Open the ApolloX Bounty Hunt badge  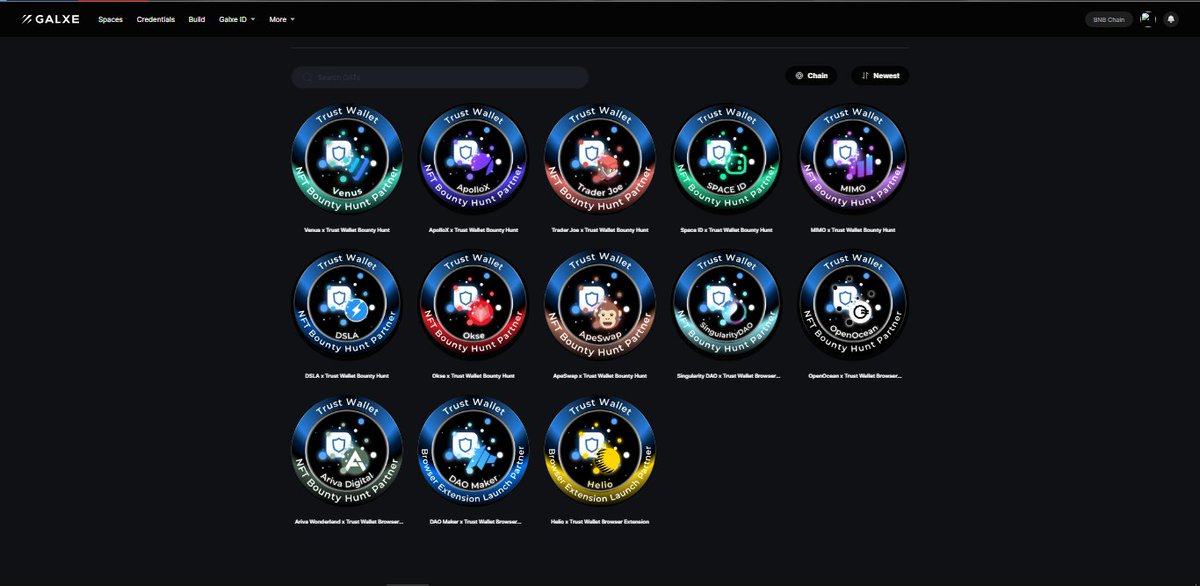click(x=474, y=159)
